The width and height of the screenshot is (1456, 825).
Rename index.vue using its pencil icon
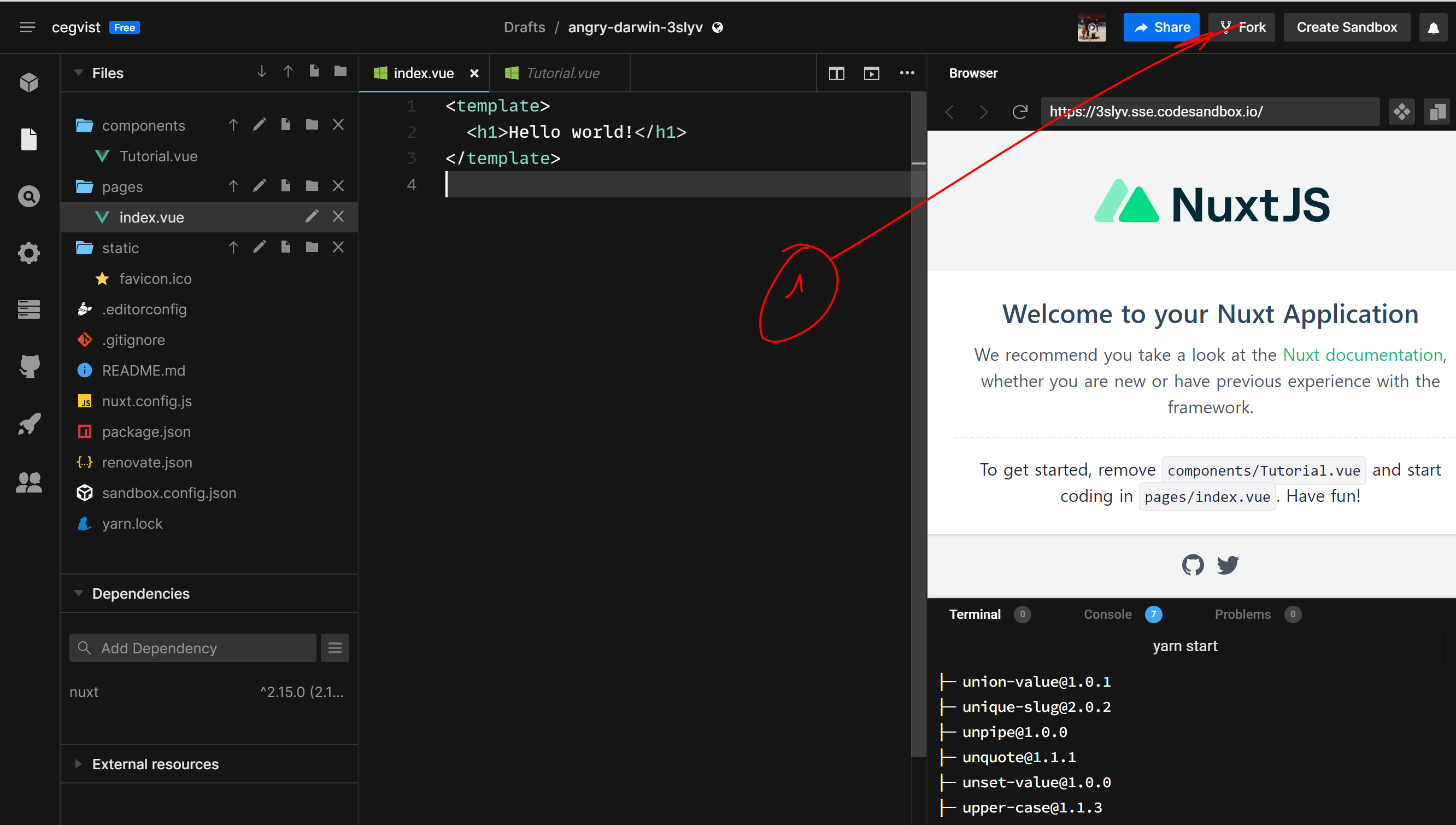pyautogui.click(x=312, y=217)
